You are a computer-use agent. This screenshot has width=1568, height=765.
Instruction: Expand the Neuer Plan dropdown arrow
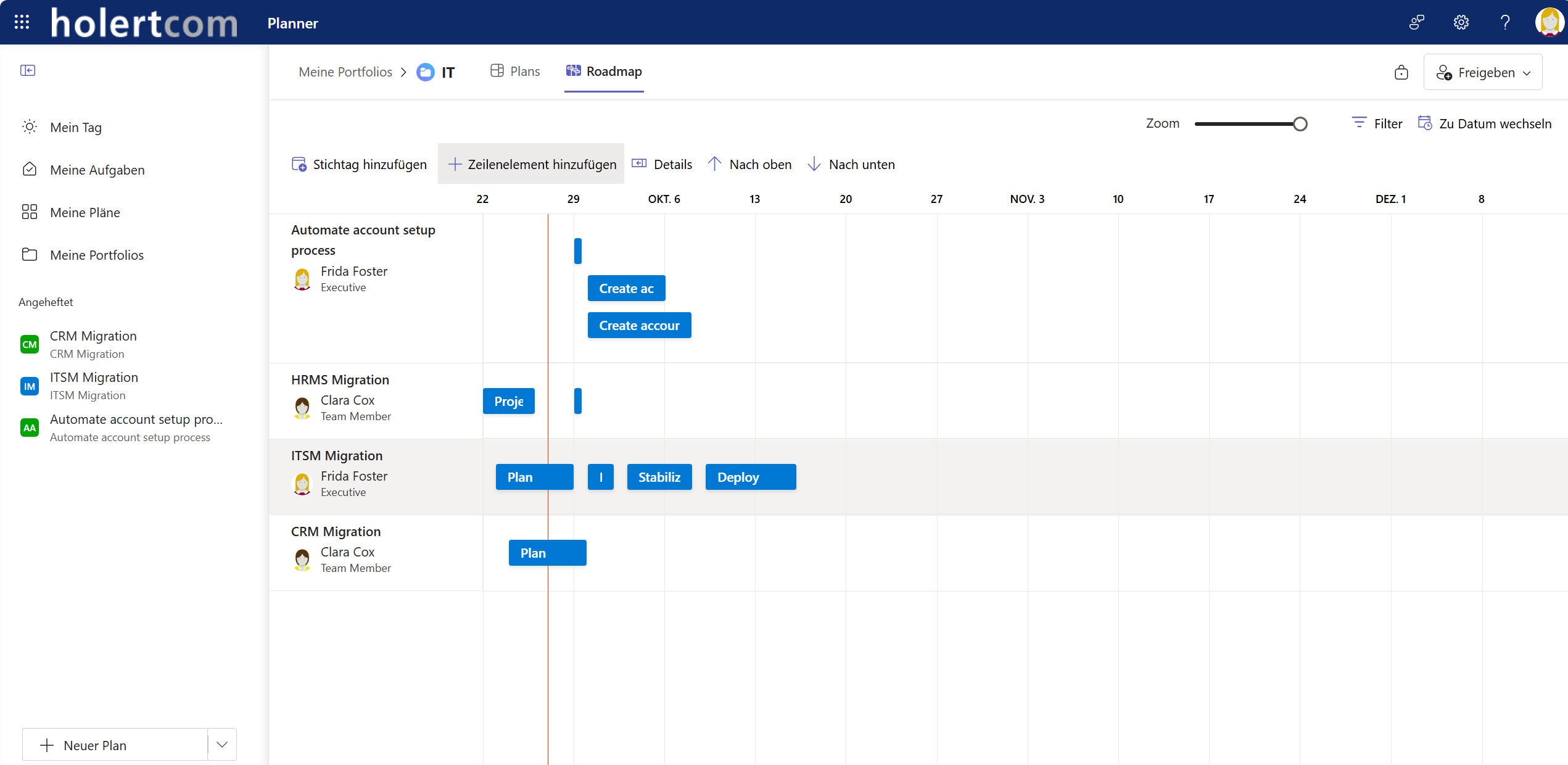click(221, 745)
